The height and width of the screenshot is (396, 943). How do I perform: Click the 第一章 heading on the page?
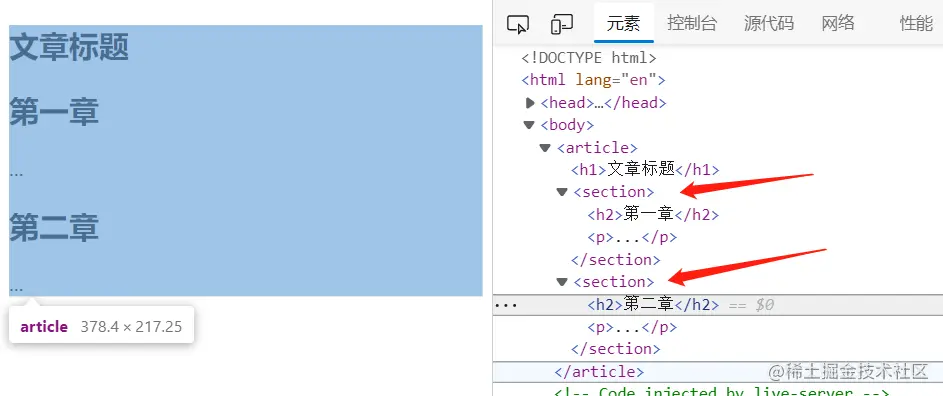(x=54, y=113)
